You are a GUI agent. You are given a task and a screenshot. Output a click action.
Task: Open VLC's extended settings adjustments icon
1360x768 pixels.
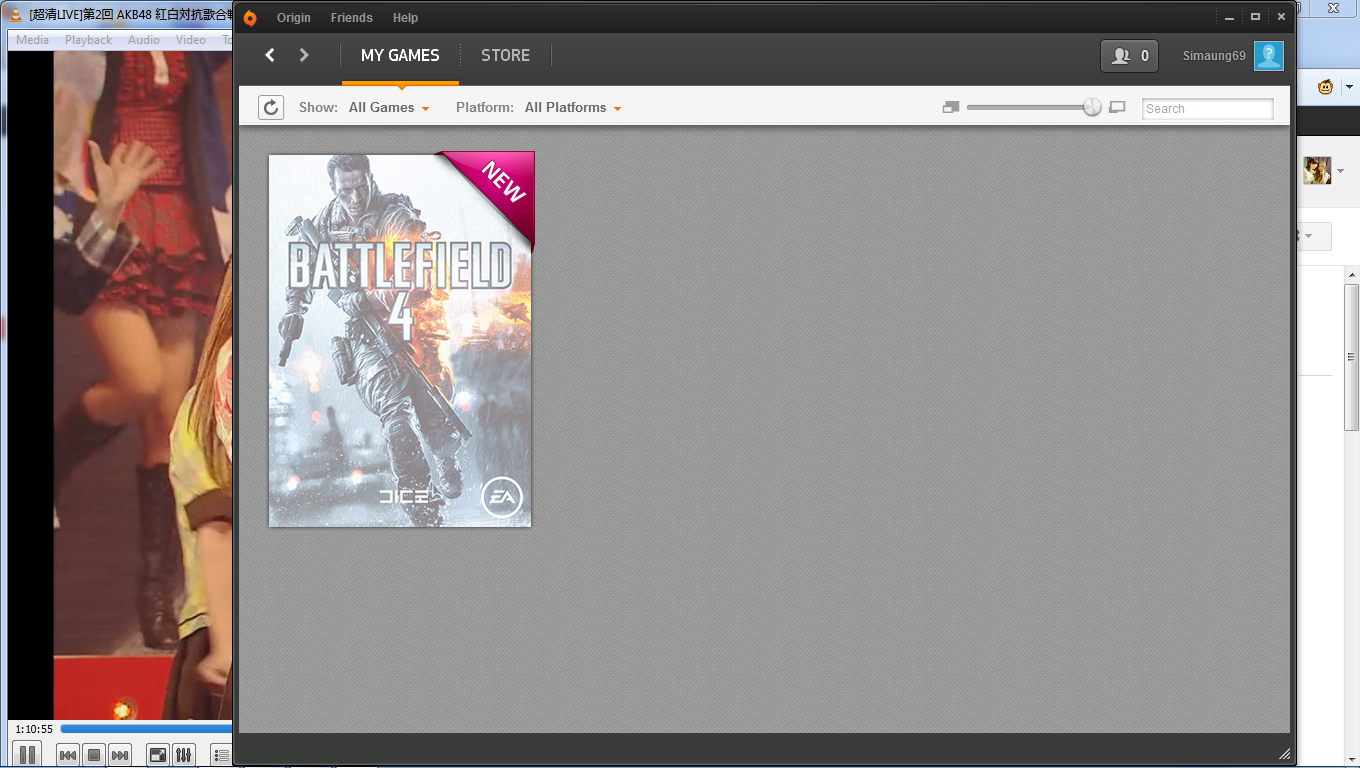(184, 755)
